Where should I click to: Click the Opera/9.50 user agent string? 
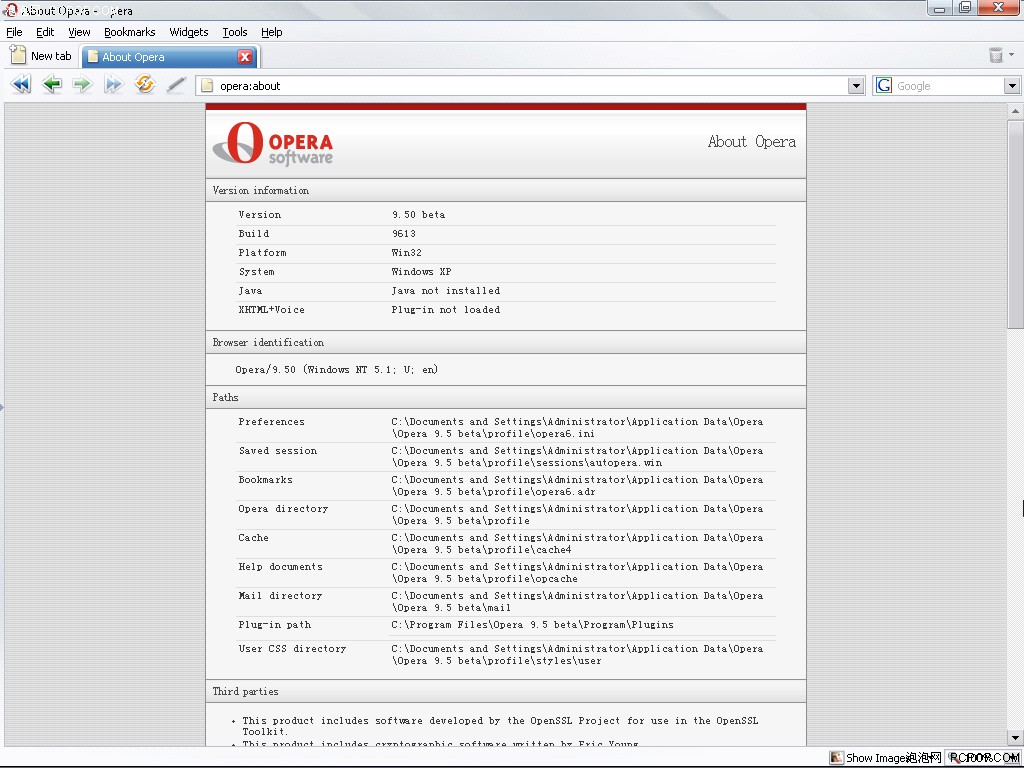(x=336, y=370)
